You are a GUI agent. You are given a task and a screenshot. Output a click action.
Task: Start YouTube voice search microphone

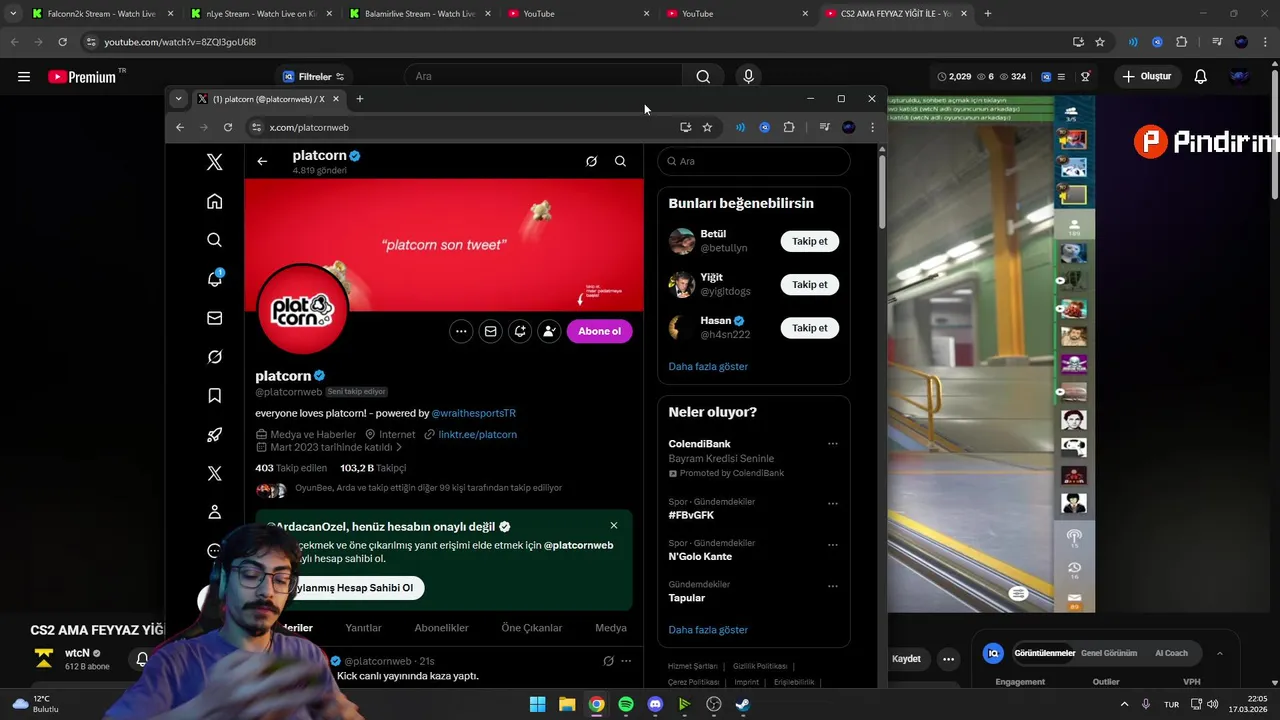point(748,76)
